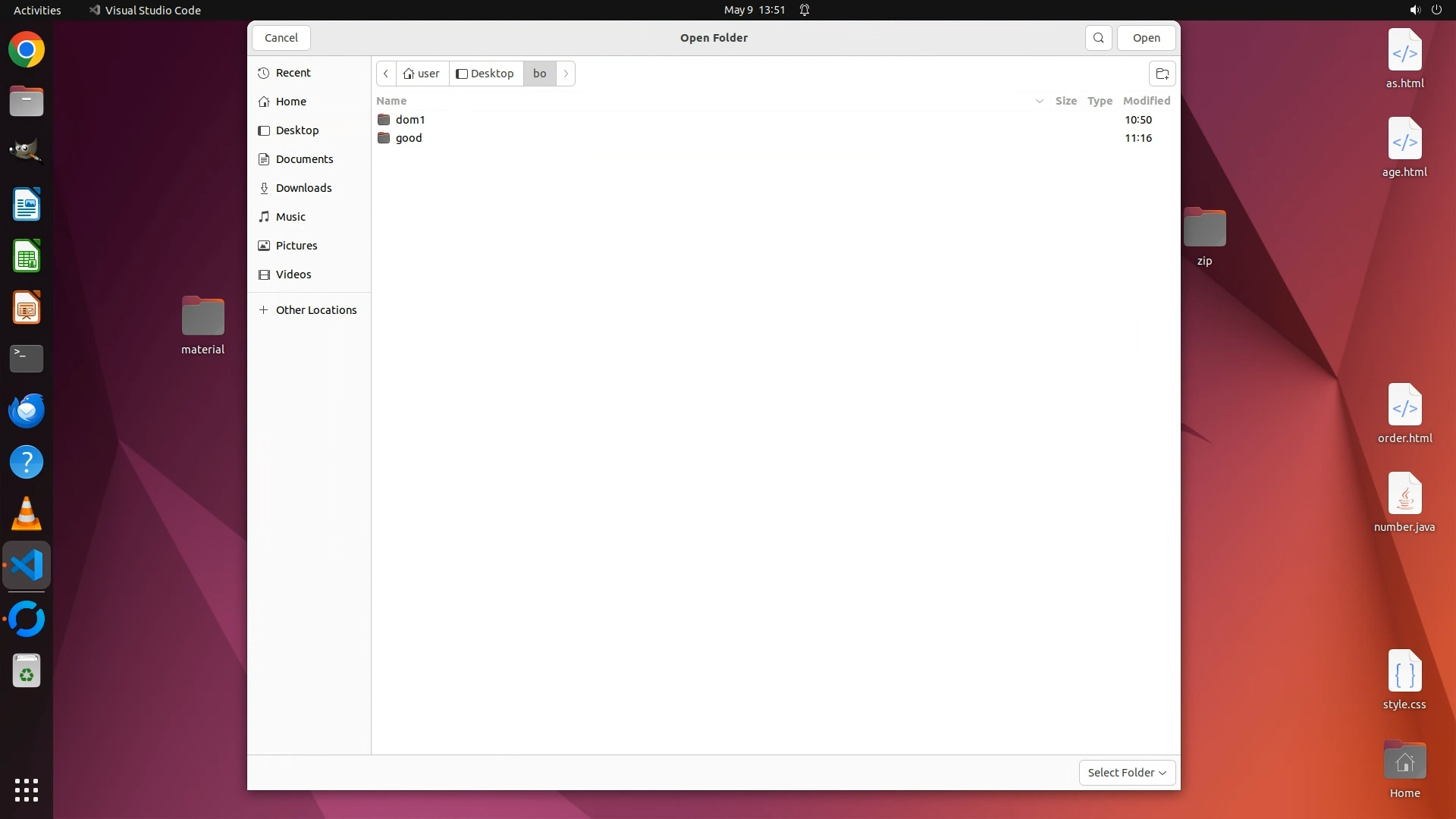Sort files by the Size column
Screen dimensions: 1456x819
click(x=1065, y=101)
